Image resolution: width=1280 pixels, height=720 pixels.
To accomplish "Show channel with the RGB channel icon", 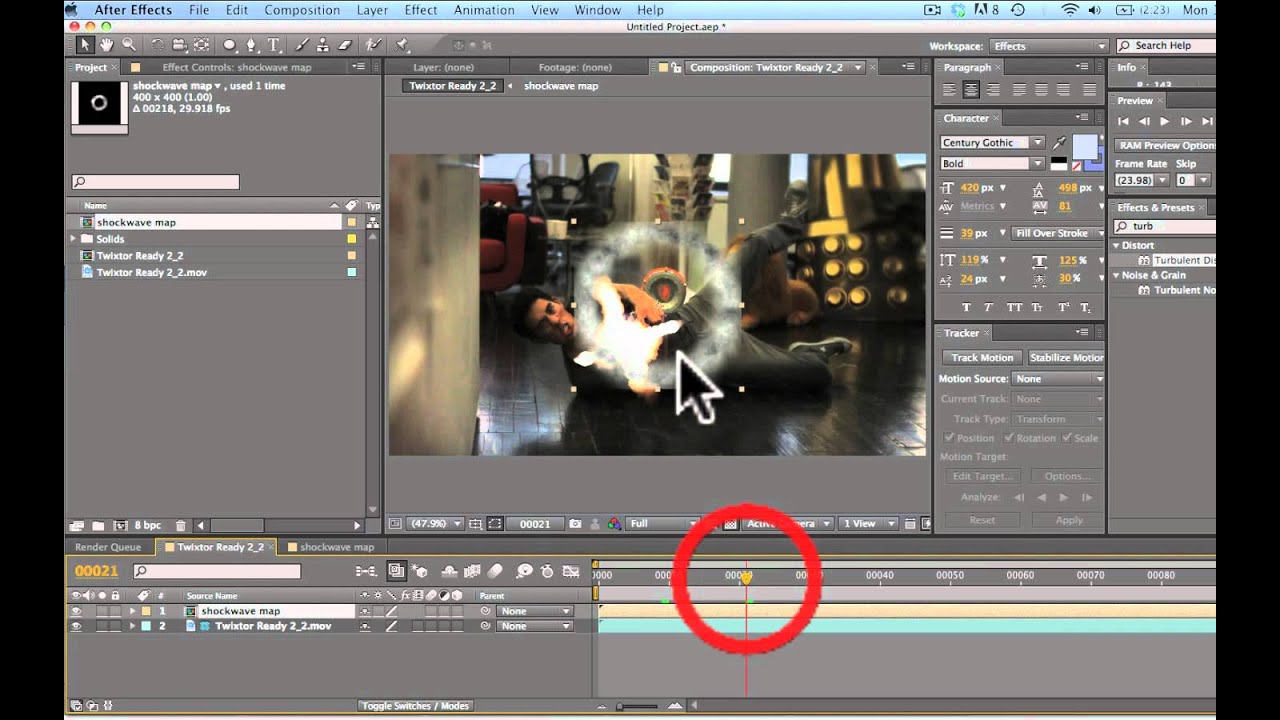I will (x=614, y=523).
